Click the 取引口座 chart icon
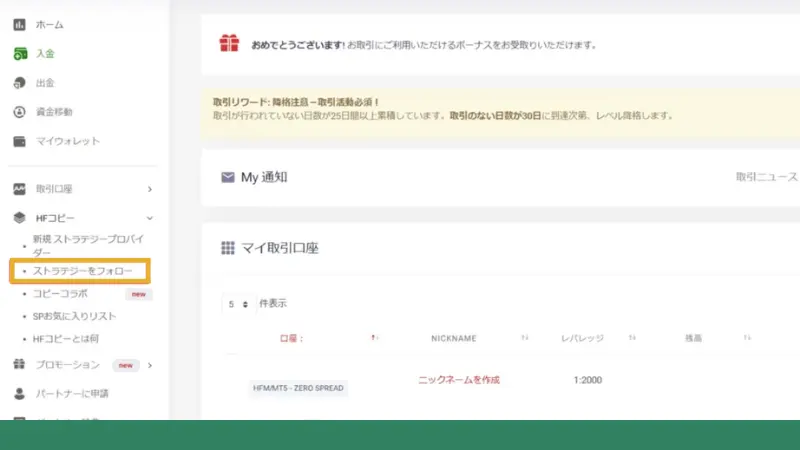This screenshot has height=450, width=800. pos(19,189)
